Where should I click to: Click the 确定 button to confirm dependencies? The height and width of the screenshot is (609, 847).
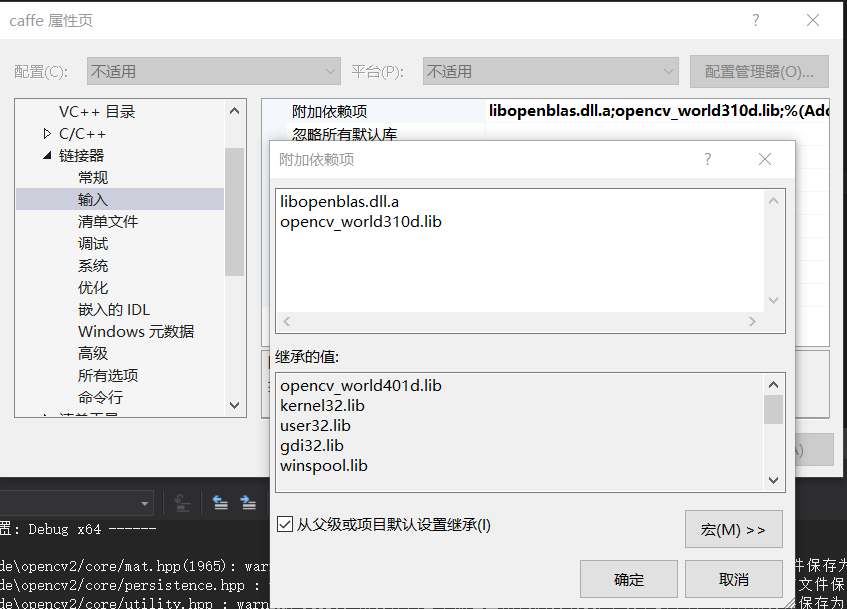point(628,579)
